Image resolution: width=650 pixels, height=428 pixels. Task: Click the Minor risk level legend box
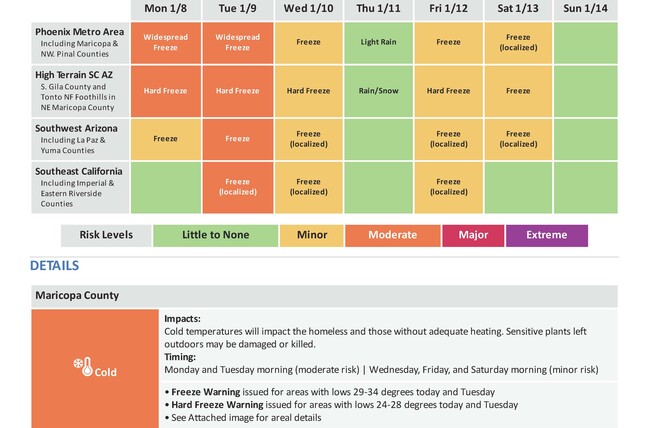click(312, 236)
